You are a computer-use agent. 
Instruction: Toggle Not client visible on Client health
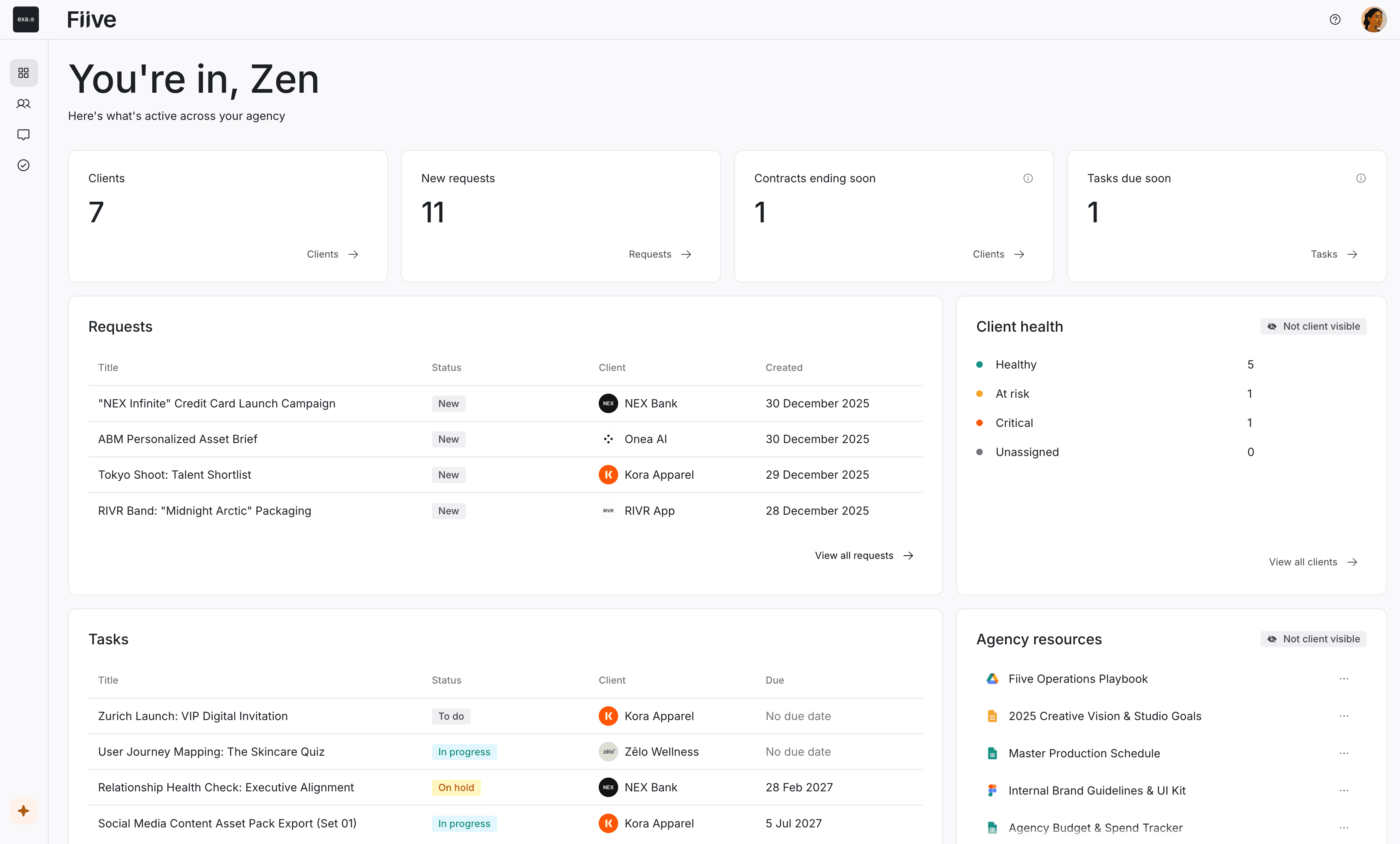(1313, 326)
